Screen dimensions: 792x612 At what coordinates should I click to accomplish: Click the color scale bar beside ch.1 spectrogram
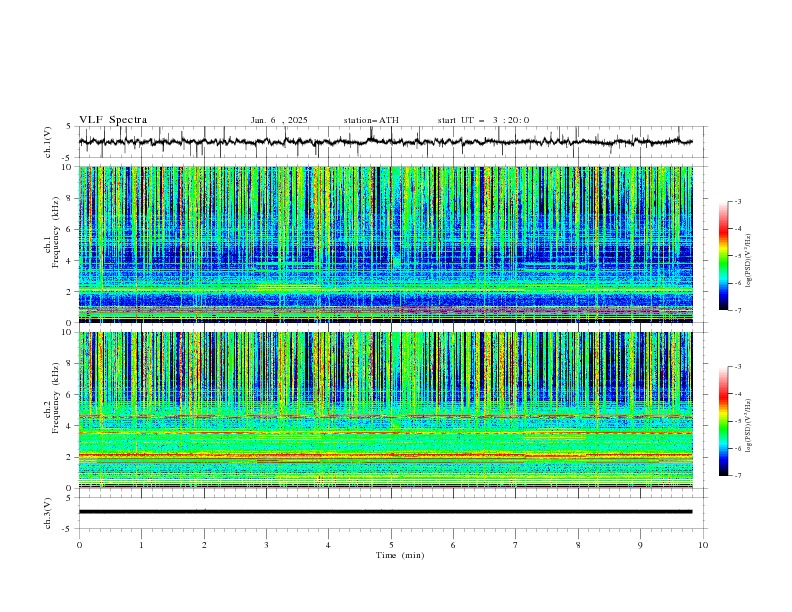coord(723,255)
